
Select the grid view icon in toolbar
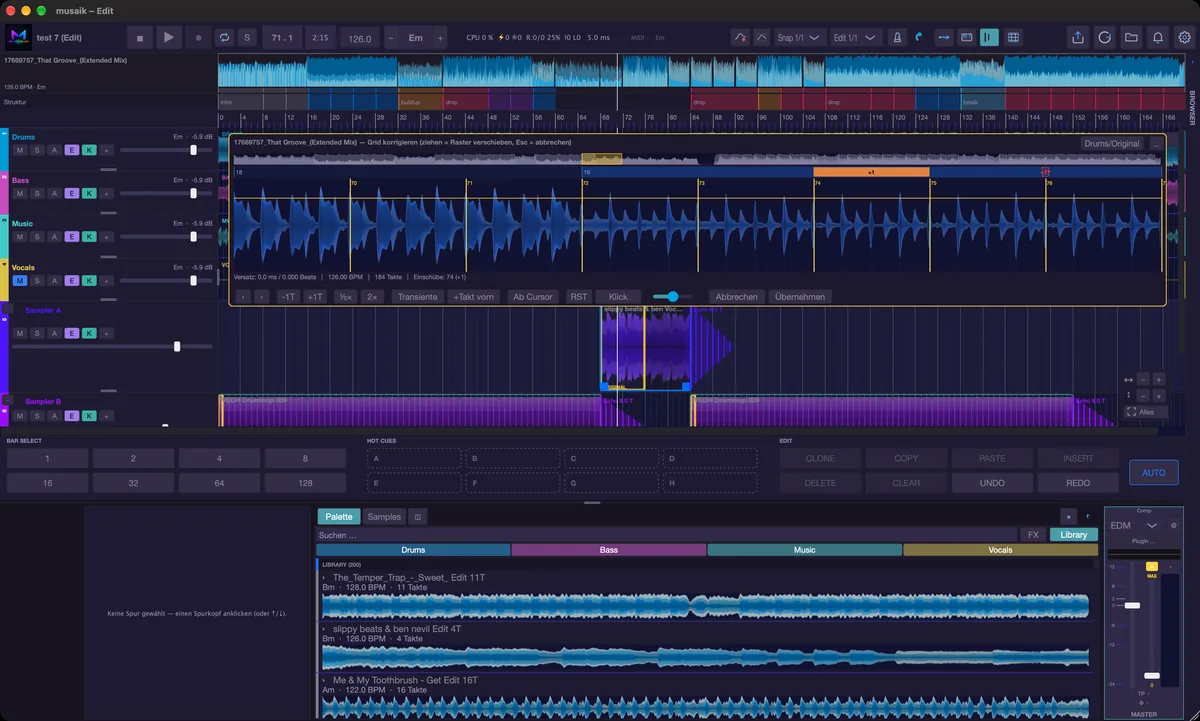point(1013,38)
